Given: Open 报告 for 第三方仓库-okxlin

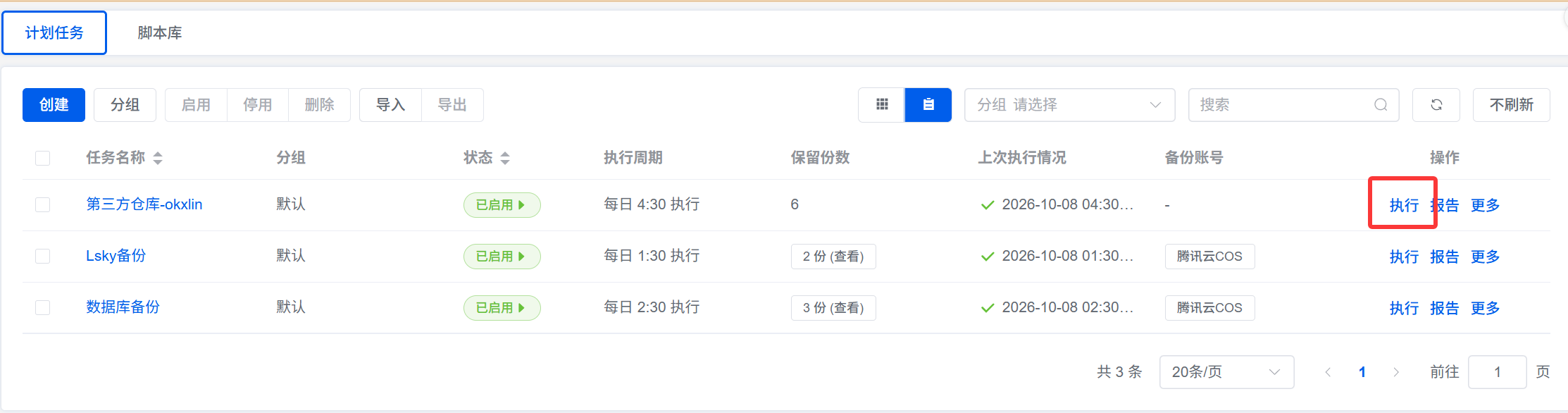Looking at the screenshot, I should 1445,205.
